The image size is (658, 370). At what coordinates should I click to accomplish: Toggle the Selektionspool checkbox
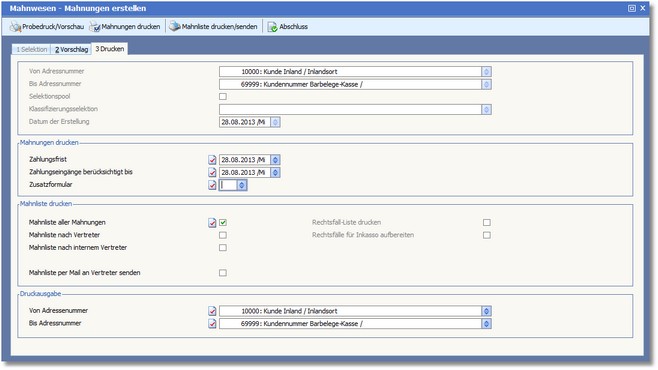[223, 96]
